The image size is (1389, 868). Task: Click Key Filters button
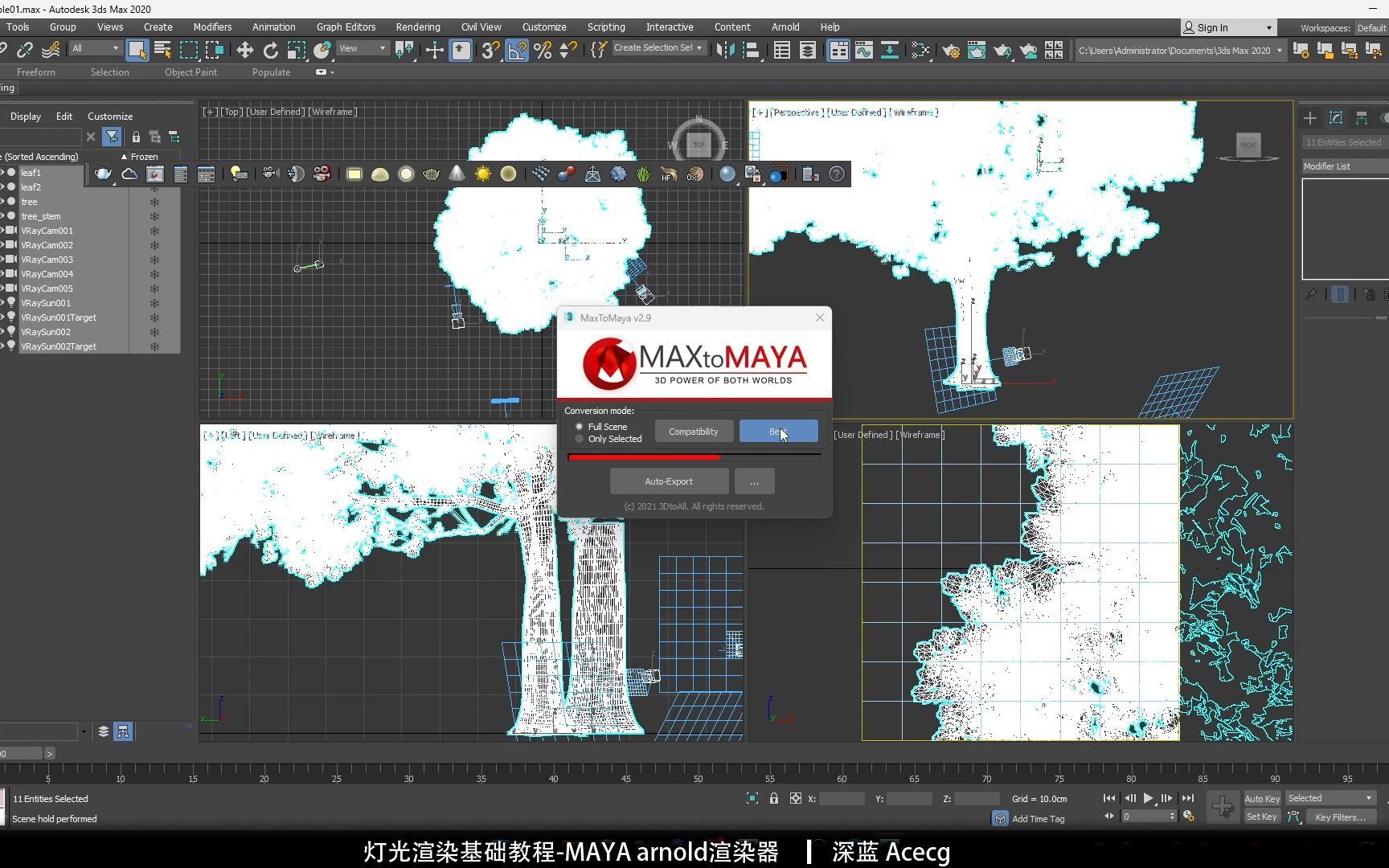(1340, 817)
